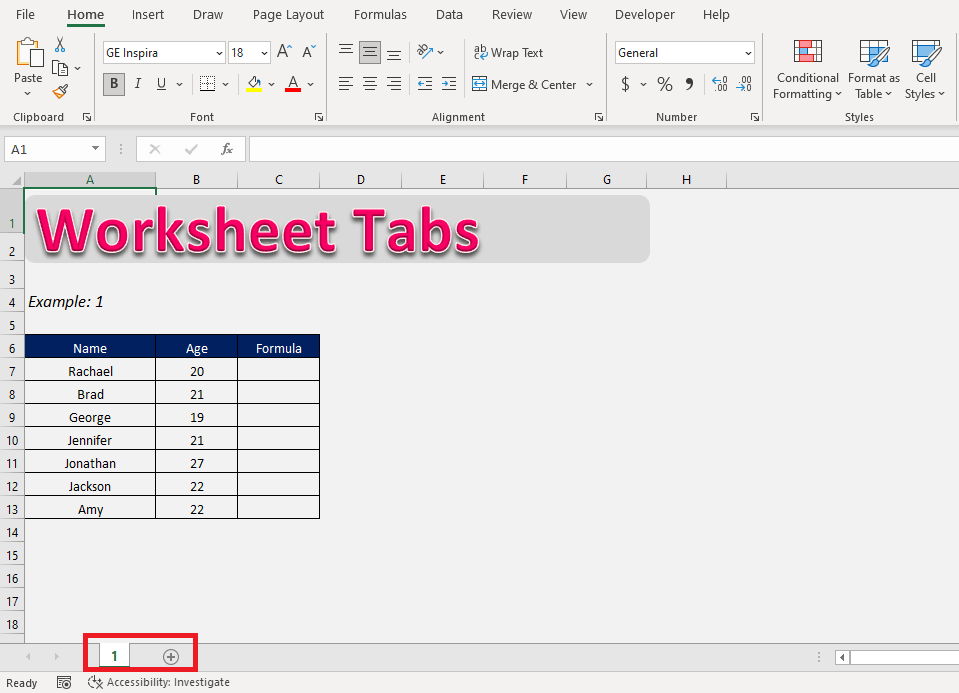The width and height of the screenshot is (959, 693).
Task: Increase decimal places
Action: [x=719, y=84]
